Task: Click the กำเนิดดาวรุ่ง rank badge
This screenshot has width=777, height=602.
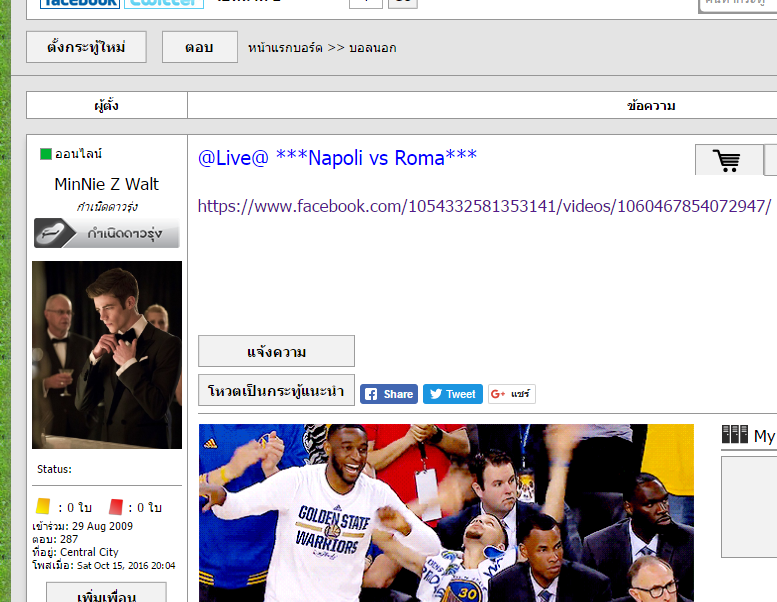Action: [x=107, y=233]
